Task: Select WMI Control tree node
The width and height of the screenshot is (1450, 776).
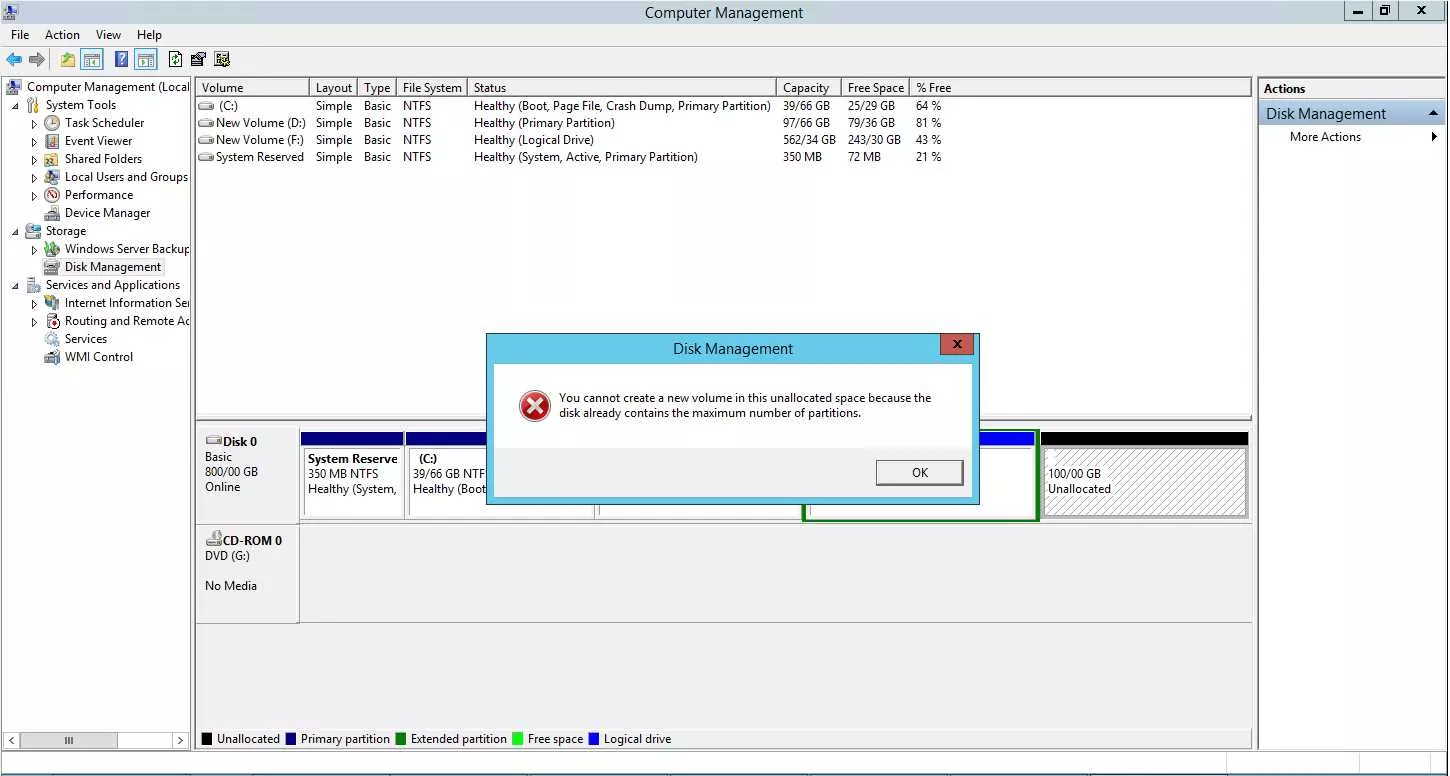Action: [98, 357]
